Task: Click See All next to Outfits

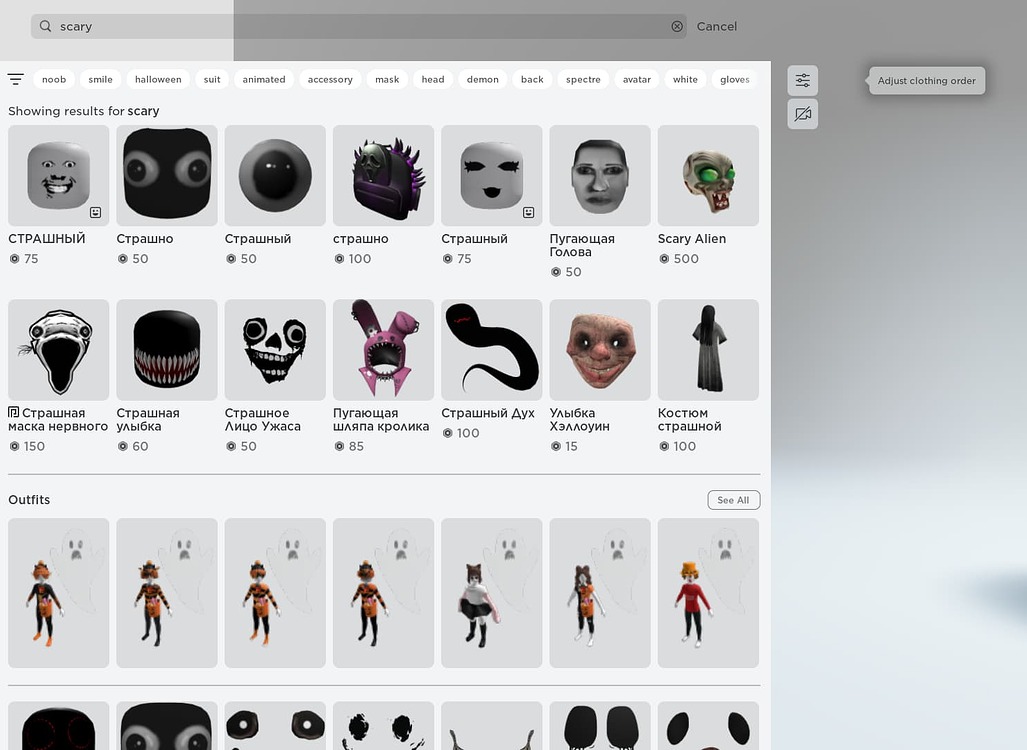Action: (733, 499)
